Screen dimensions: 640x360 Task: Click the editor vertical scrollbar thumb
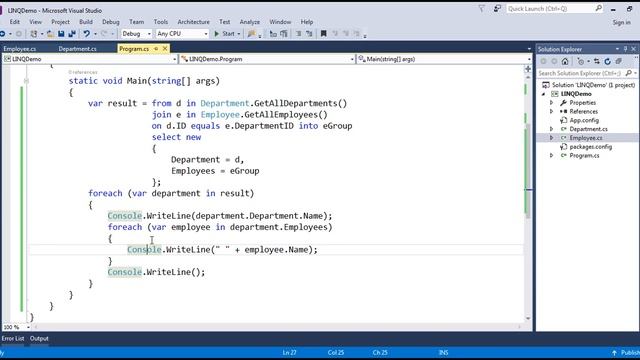pos(528,171)
